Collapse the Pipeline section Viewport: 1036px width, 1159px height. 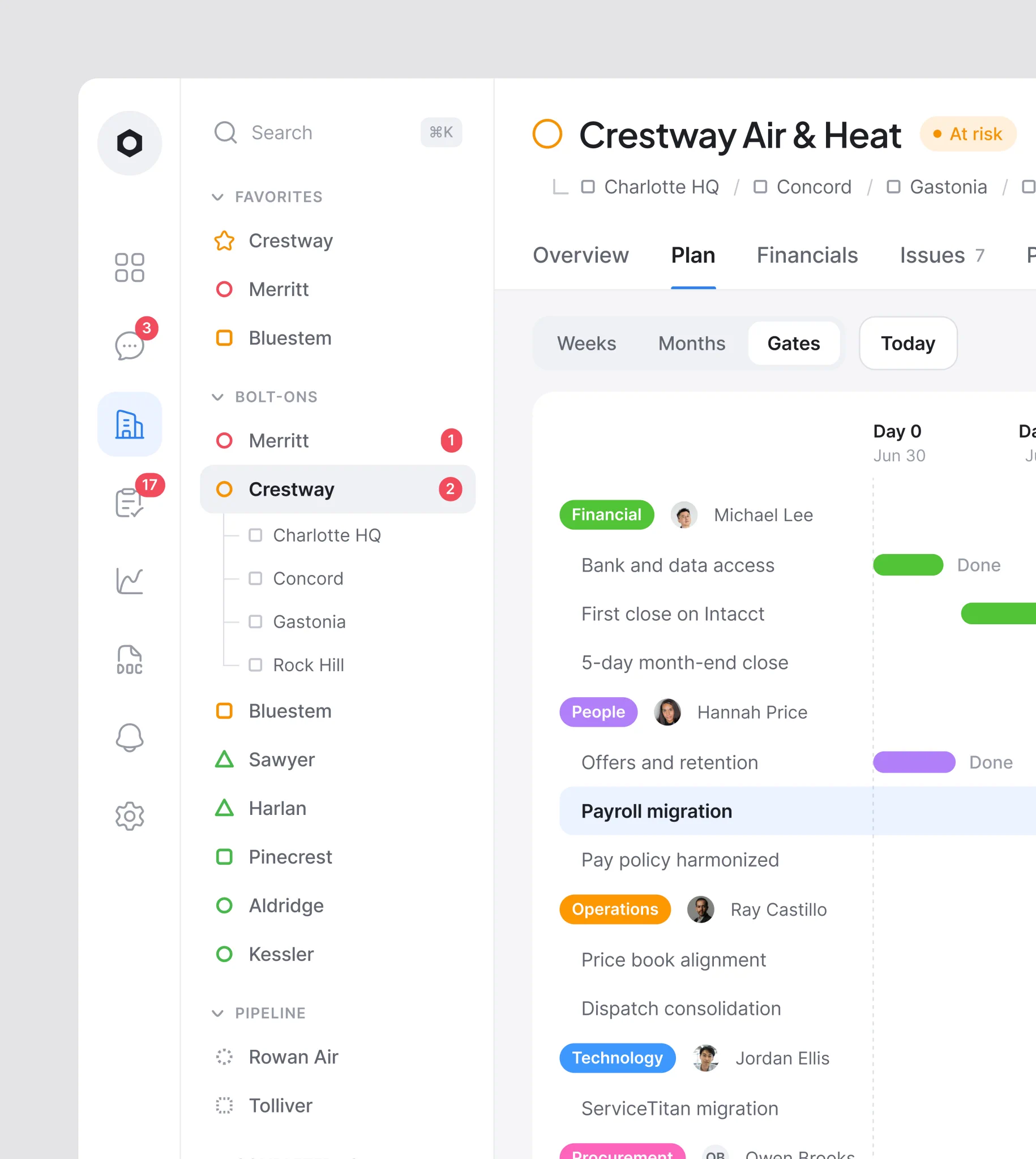click(217, 1014)
